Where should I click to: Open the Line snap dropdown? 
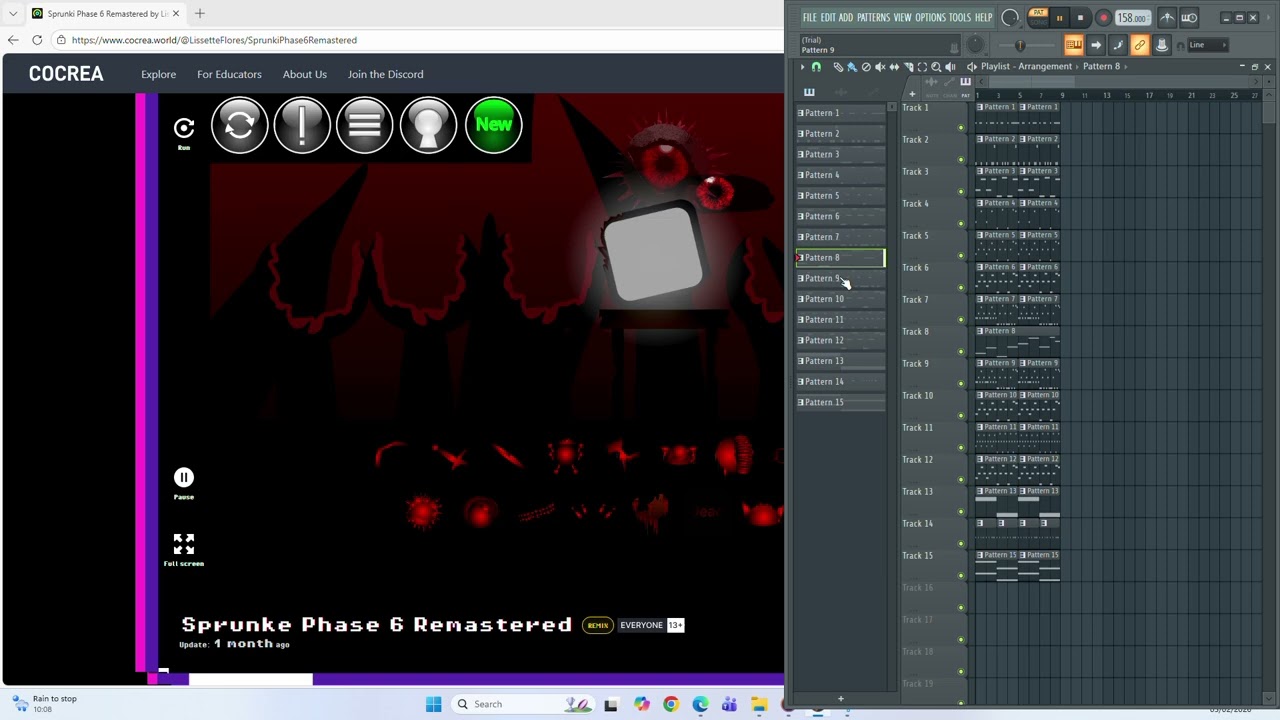1208,45
